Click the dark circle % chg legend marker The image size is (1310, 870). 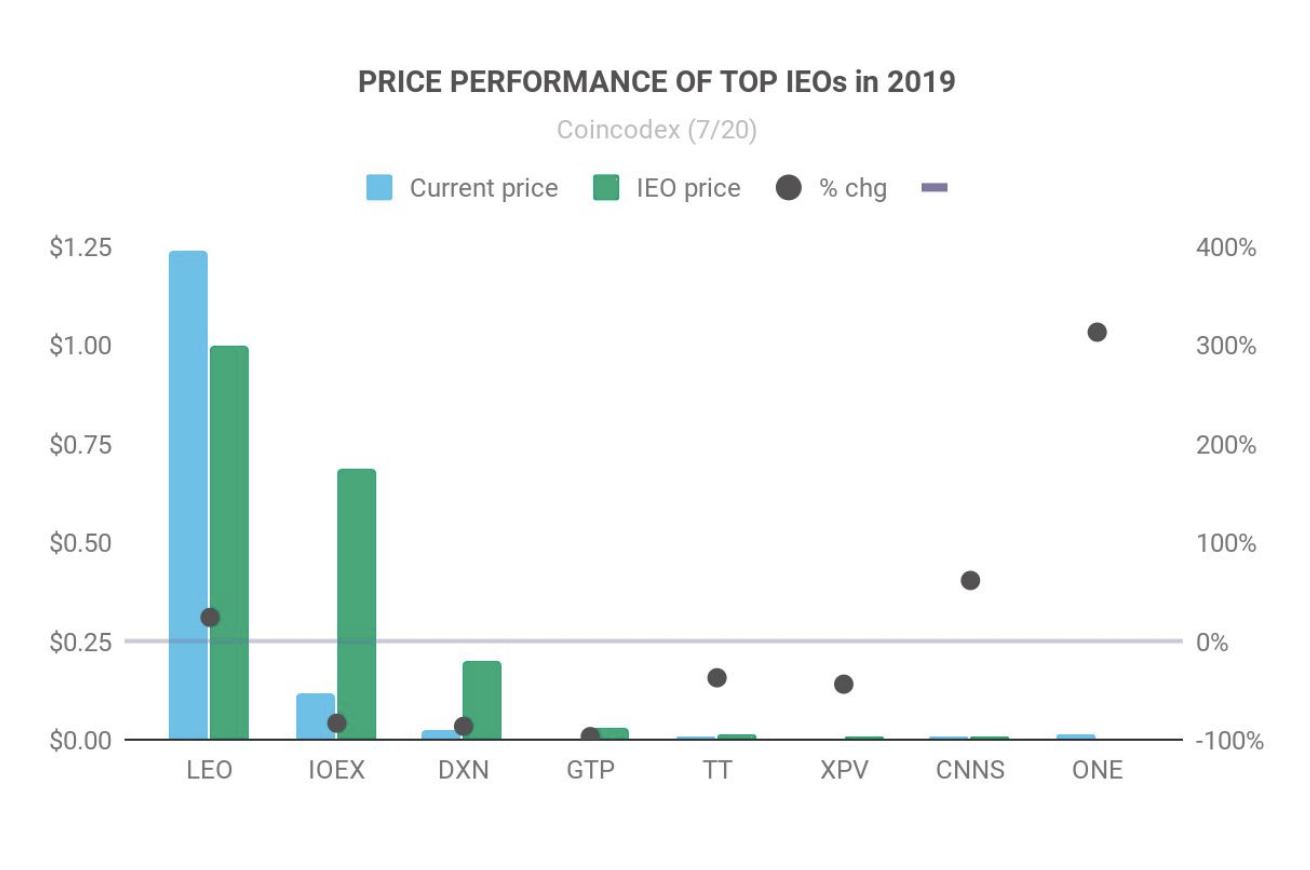tap(789, 188)
